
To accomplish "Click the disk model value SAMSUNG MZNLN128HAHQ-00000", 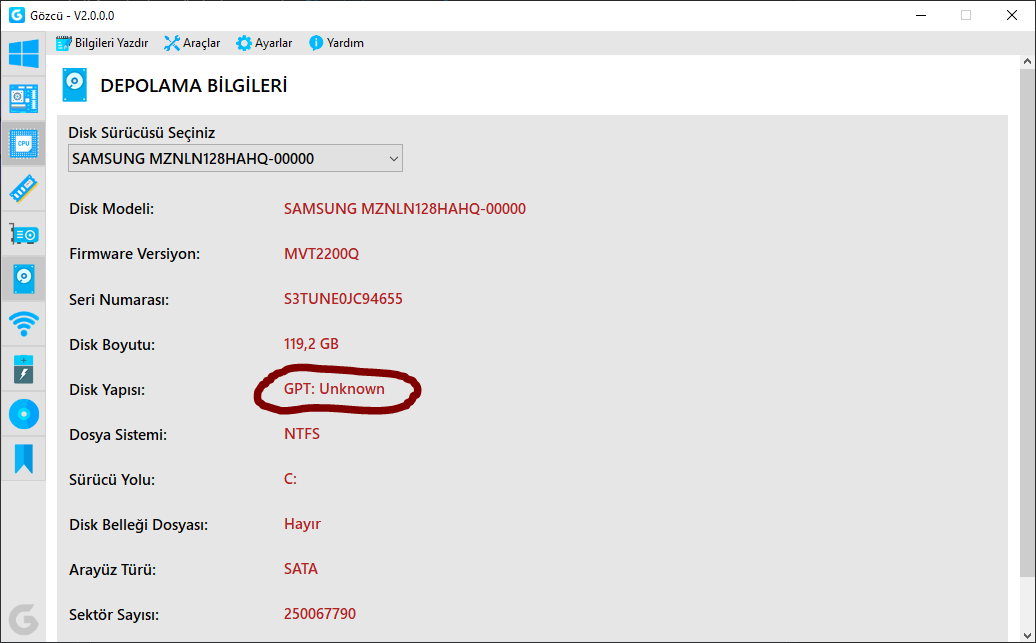I will (x=405, y=209).
